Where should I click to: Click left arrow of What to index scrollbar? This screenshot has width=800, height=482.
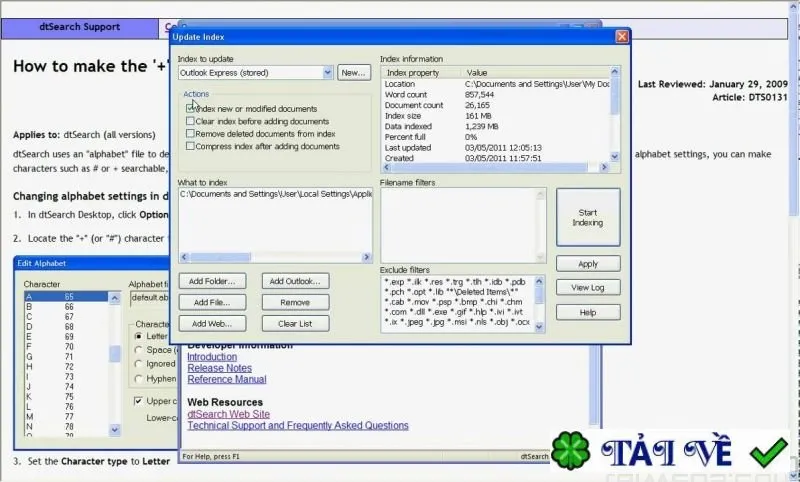(x=184, y=257)
